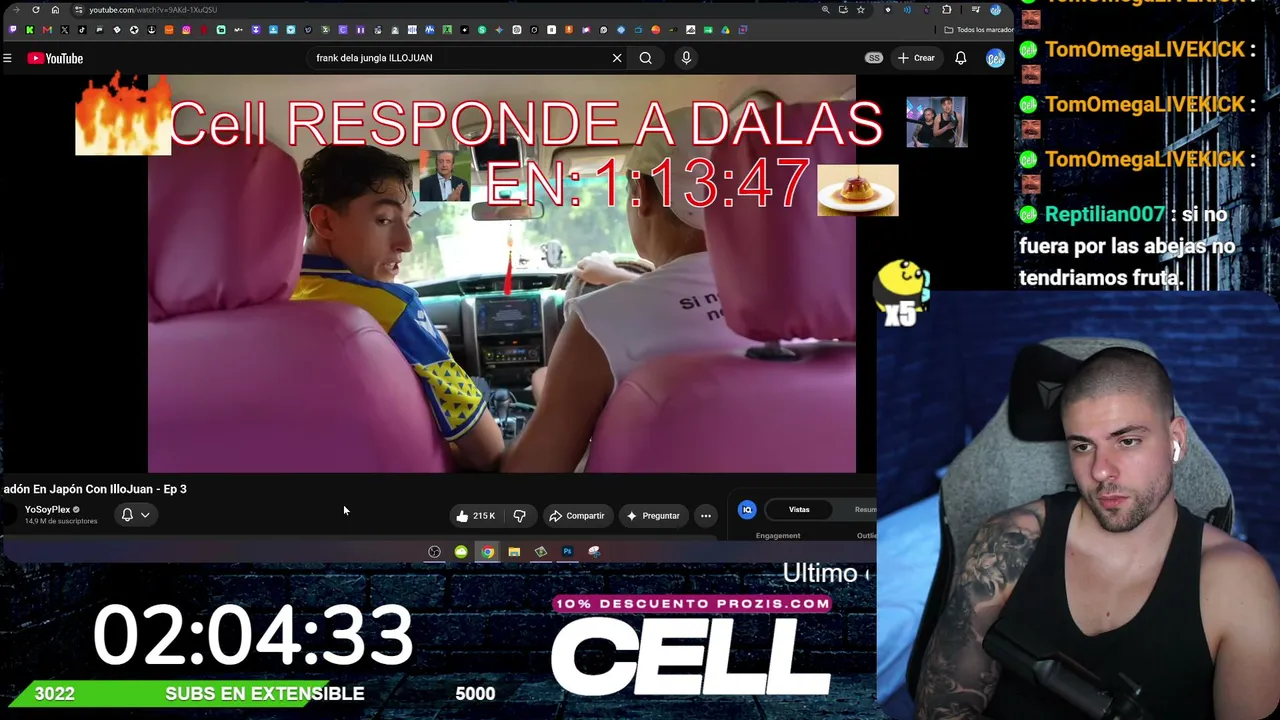Like the video with 215 K likes

[x=475, y=516]
